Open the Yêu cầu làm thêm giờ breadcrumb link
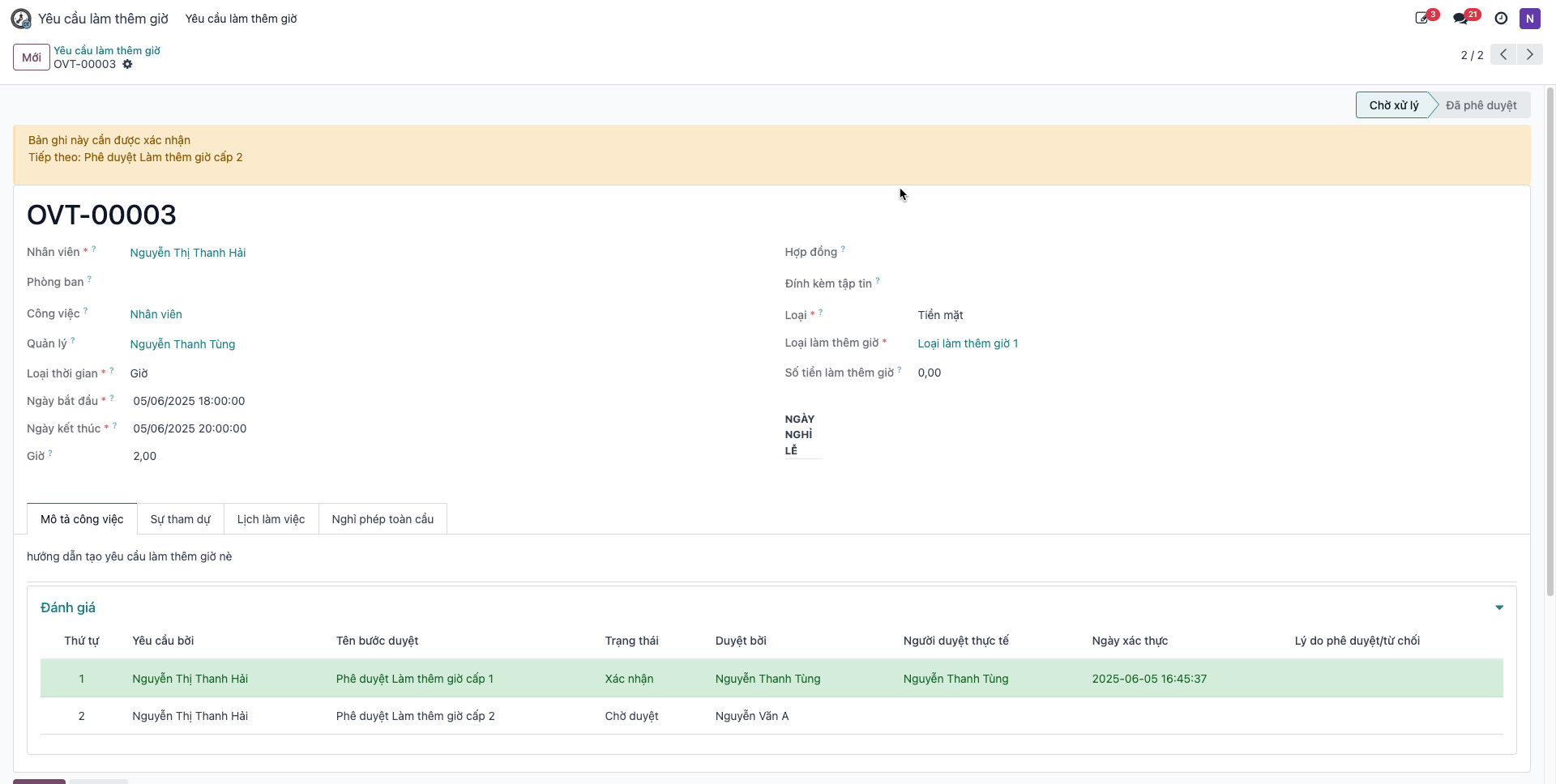 coord(107,50)
